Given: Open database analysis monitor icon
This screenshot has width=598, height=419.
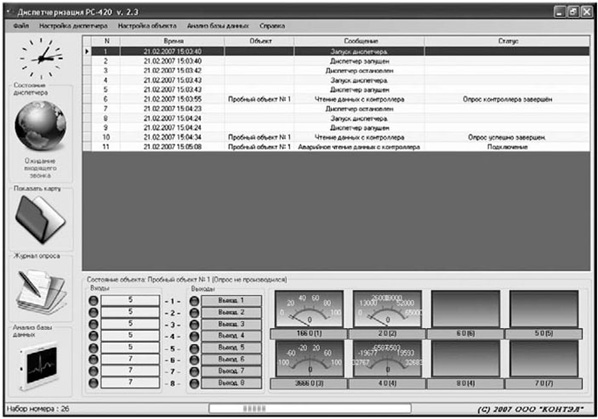Looking at the screenshot, I should [x=40, y=366].
